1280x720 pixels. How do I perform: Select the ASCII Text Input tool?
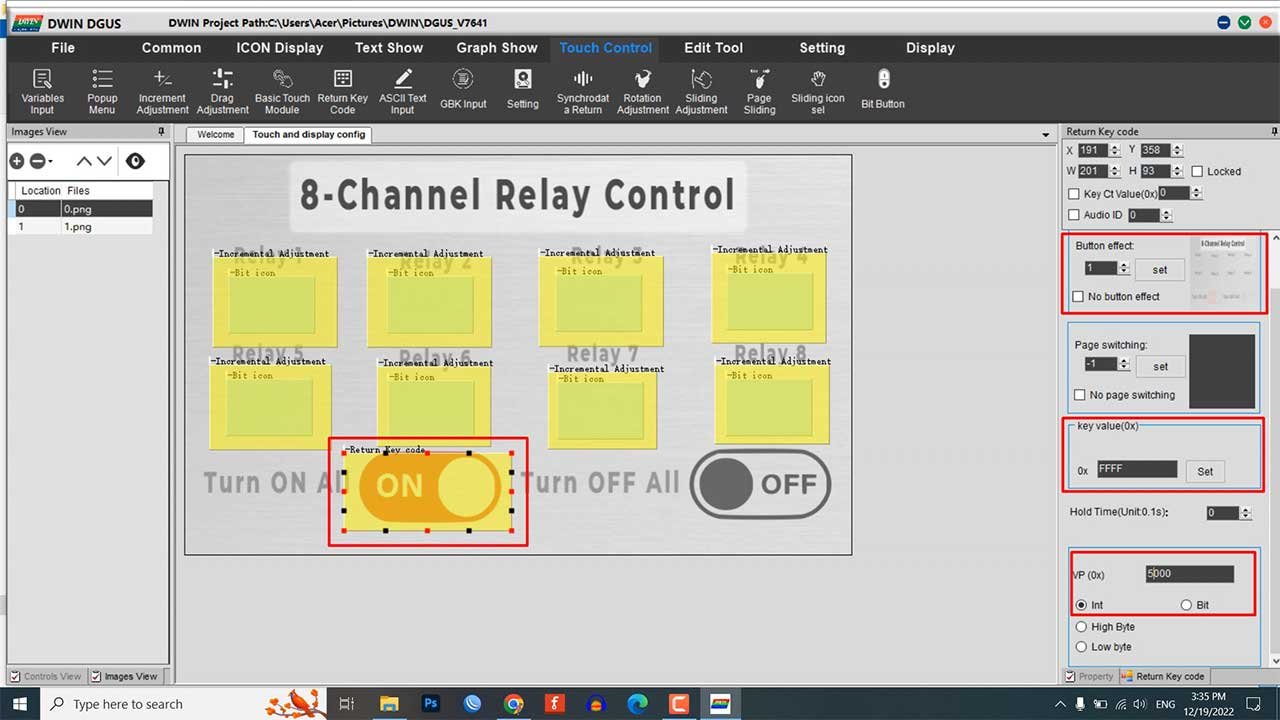[x=402, y=90]
